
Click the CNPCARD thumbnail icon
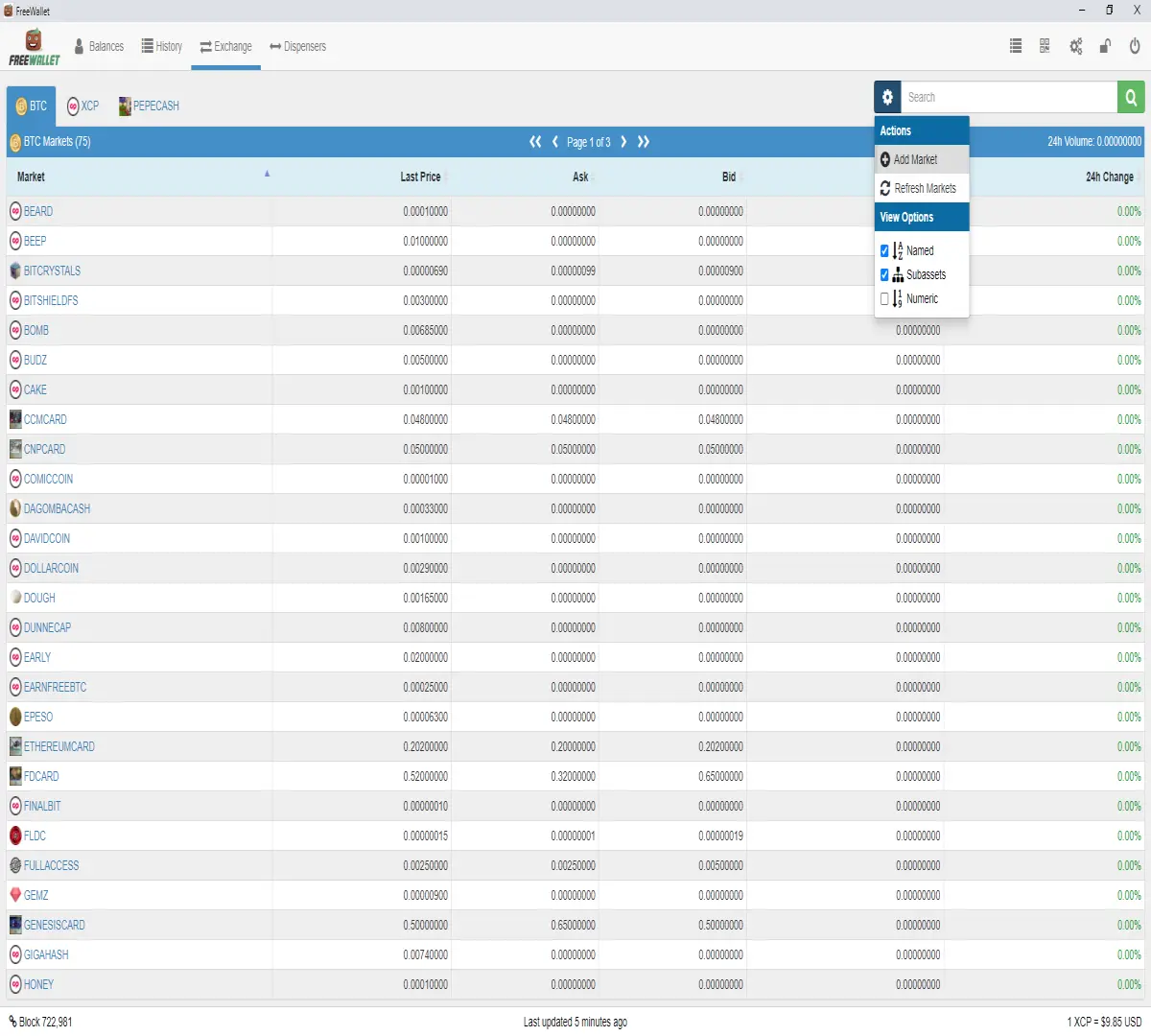(x=15, y=449)
